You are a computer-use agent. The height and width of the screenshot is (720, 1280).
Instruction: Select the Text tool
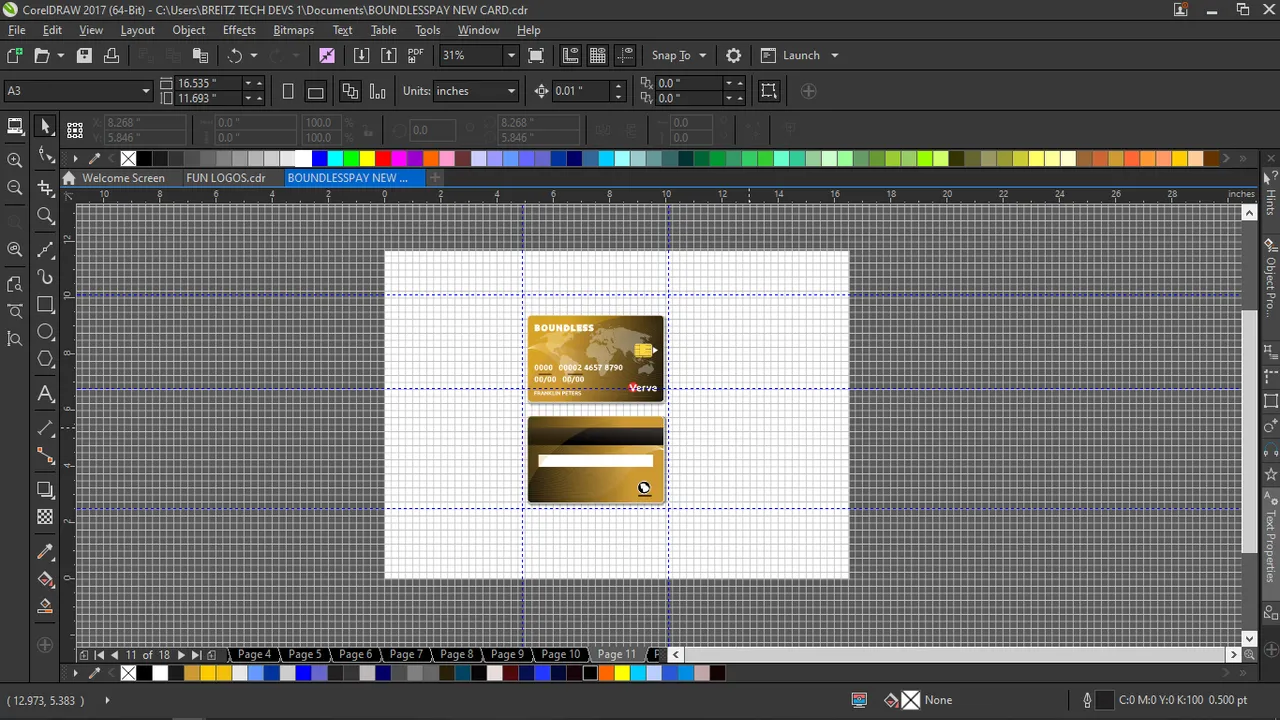click(45, 394)
